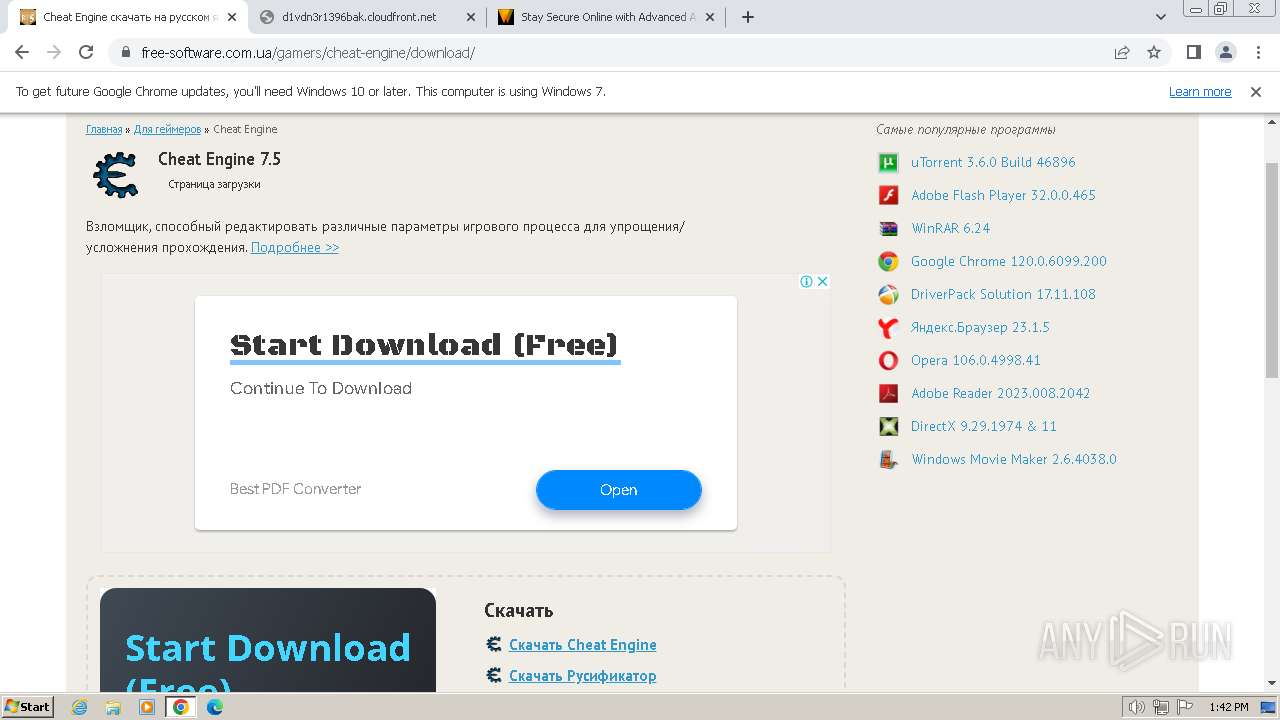The height and width of the screenshot is (720, 1280).
Task: Click the DirectX icon in sidebar list
Action: click(888, 426)
